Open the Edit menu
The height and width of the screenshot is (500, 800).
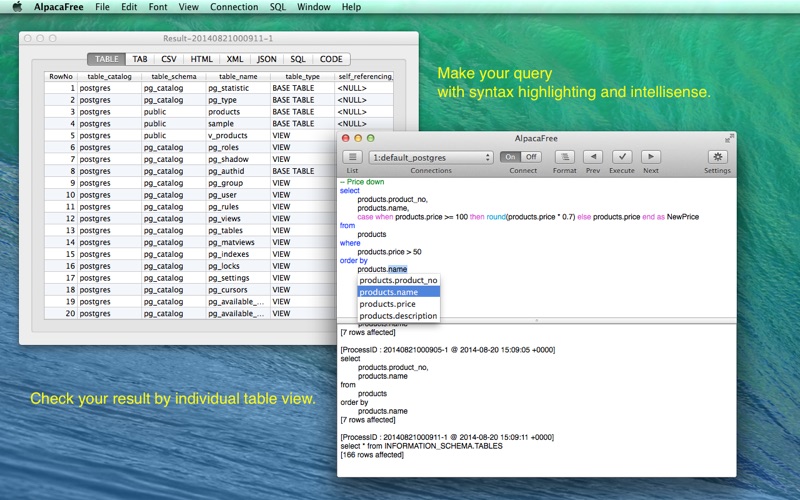(x=129, y=7)
